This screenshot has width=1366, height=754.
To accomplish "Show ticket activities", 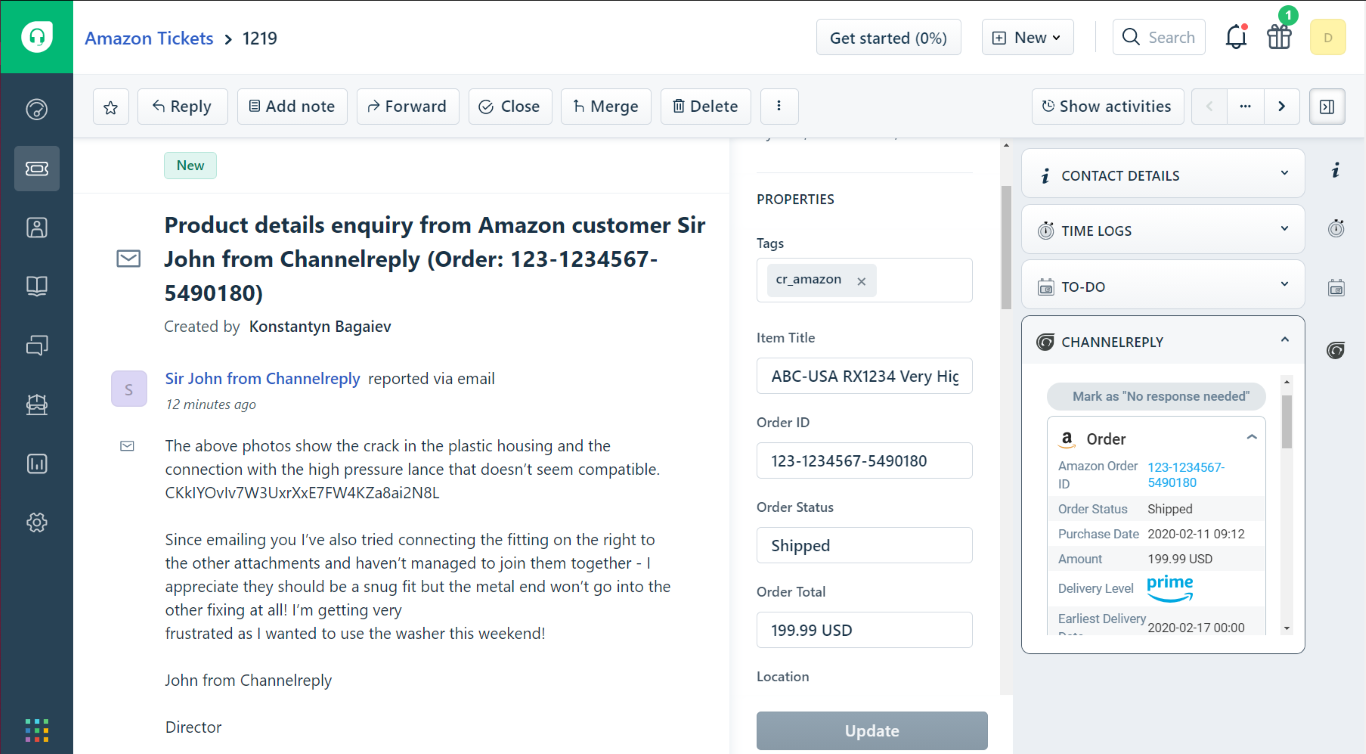I will (1108, 106).
